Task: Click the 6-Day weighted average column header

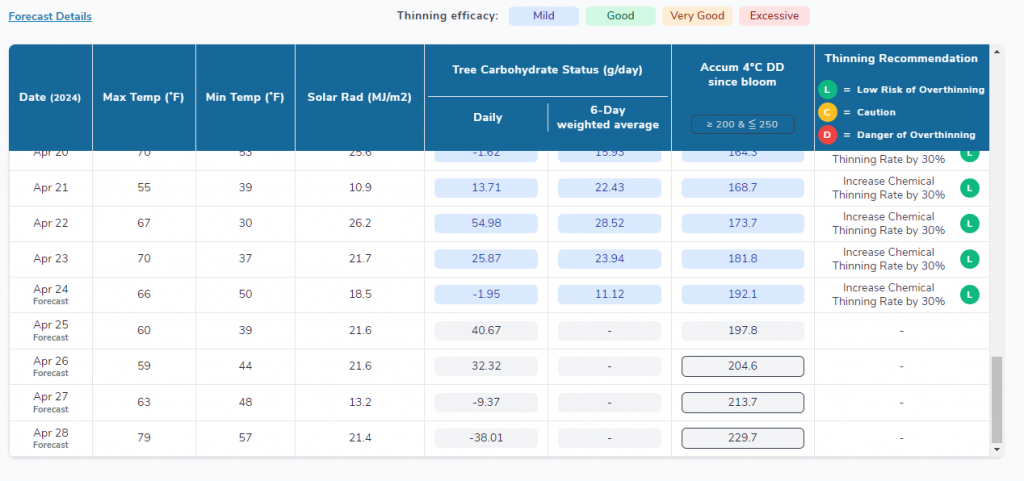Action: 608,117
